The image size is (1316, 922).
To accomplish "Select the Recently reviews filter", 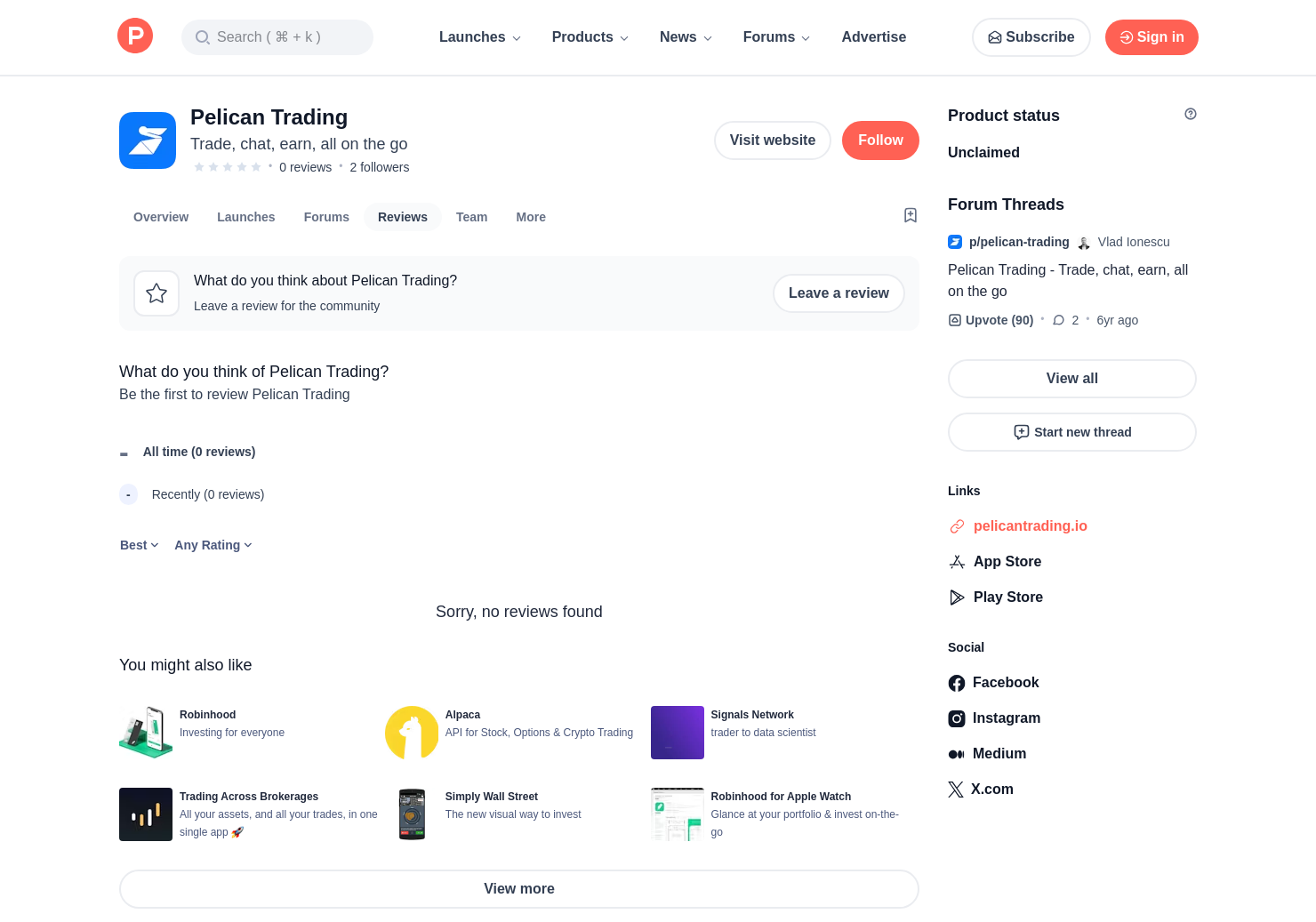I will click(x=207, y=494).
